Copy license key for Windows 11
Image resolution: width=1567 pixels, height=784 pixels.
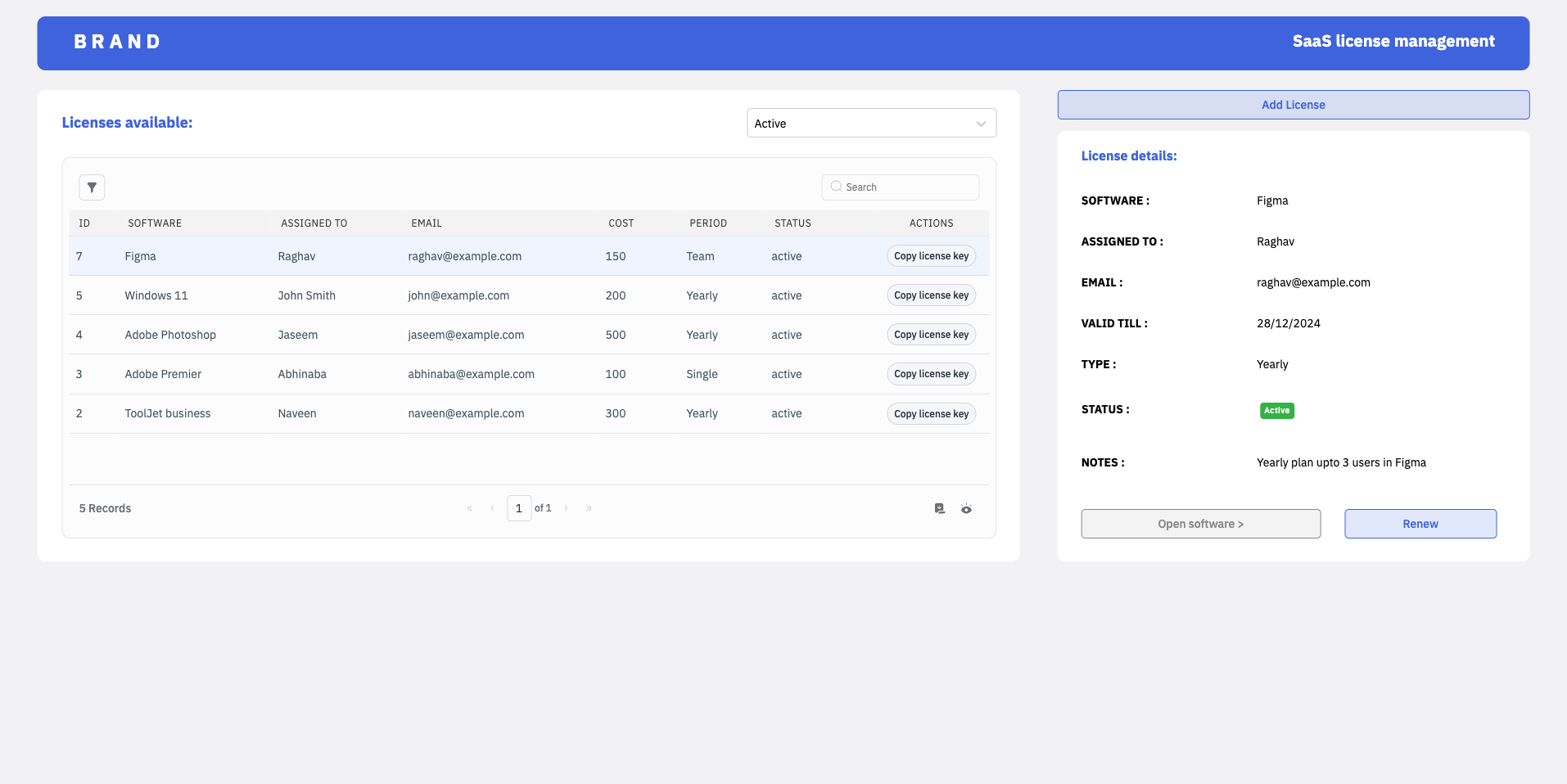tap(931, 295)
